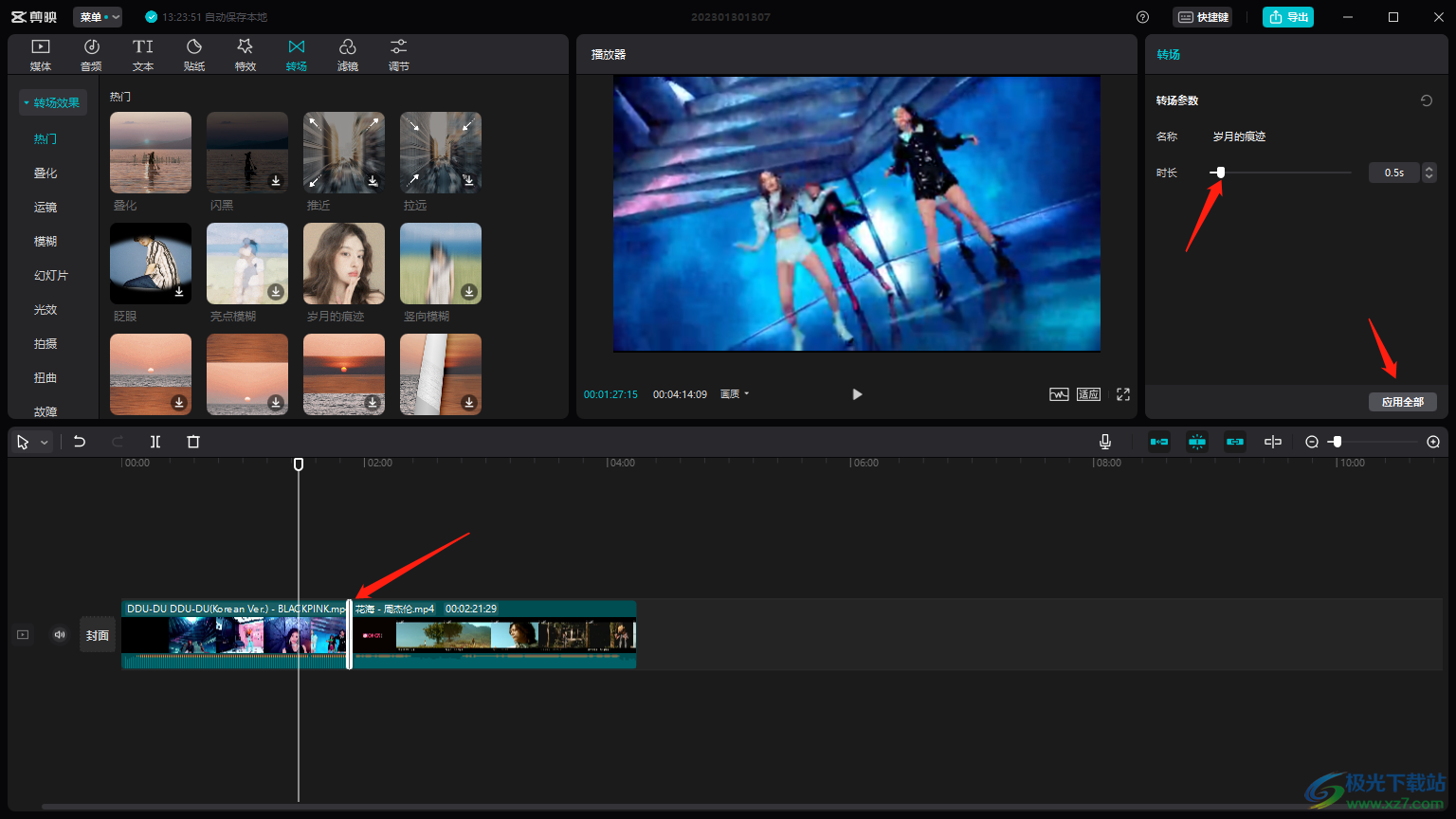The height and width of the screenshot is (819, 1456).
Task: Start voice recording with microphone icon
Action: click(1105, 442)
